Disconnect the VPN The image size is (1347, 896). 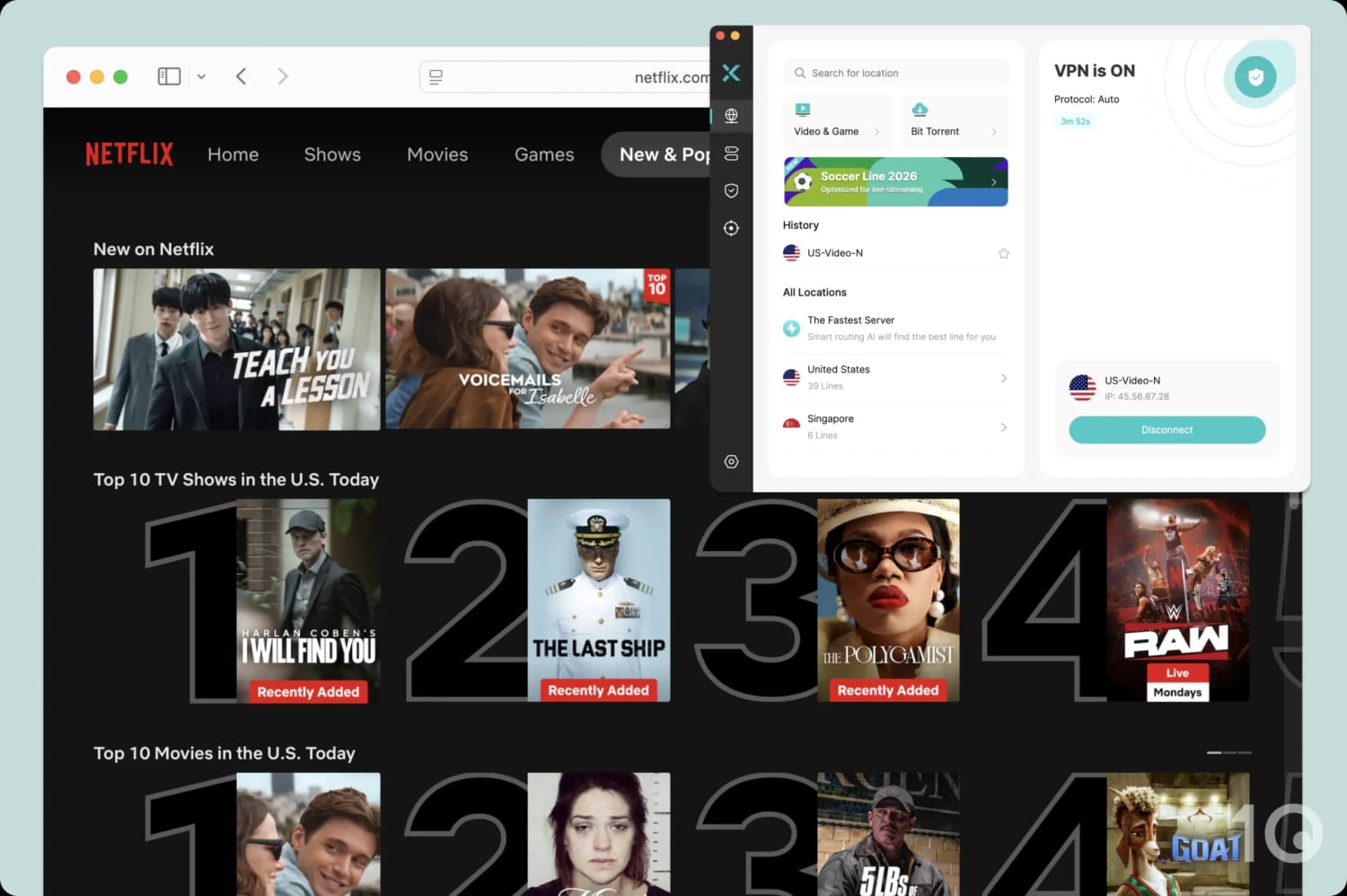[x=1167, y=430]
